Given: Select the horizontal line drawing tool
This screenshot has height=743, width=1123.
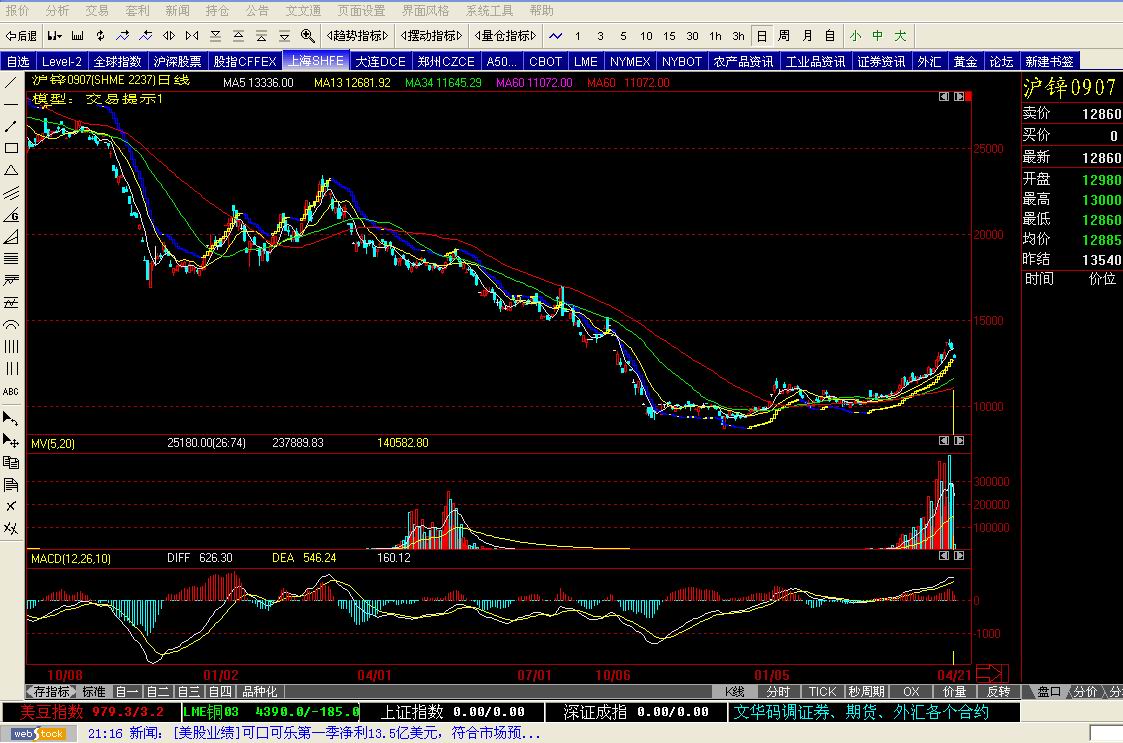Looking at the screenshot, I should pyautogui.click(x=11, y=105).
